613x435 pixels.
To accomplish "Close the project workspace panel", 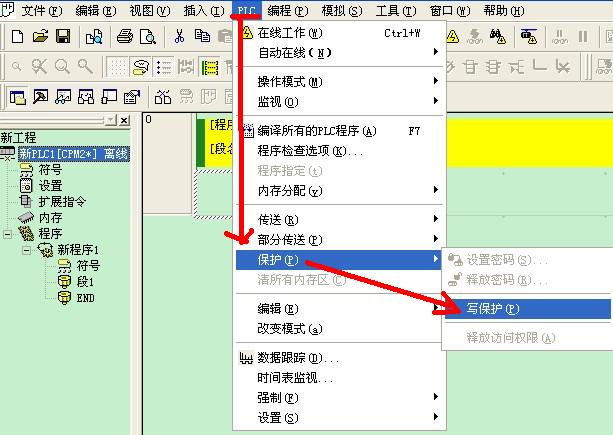I will [x=124, y=120].
